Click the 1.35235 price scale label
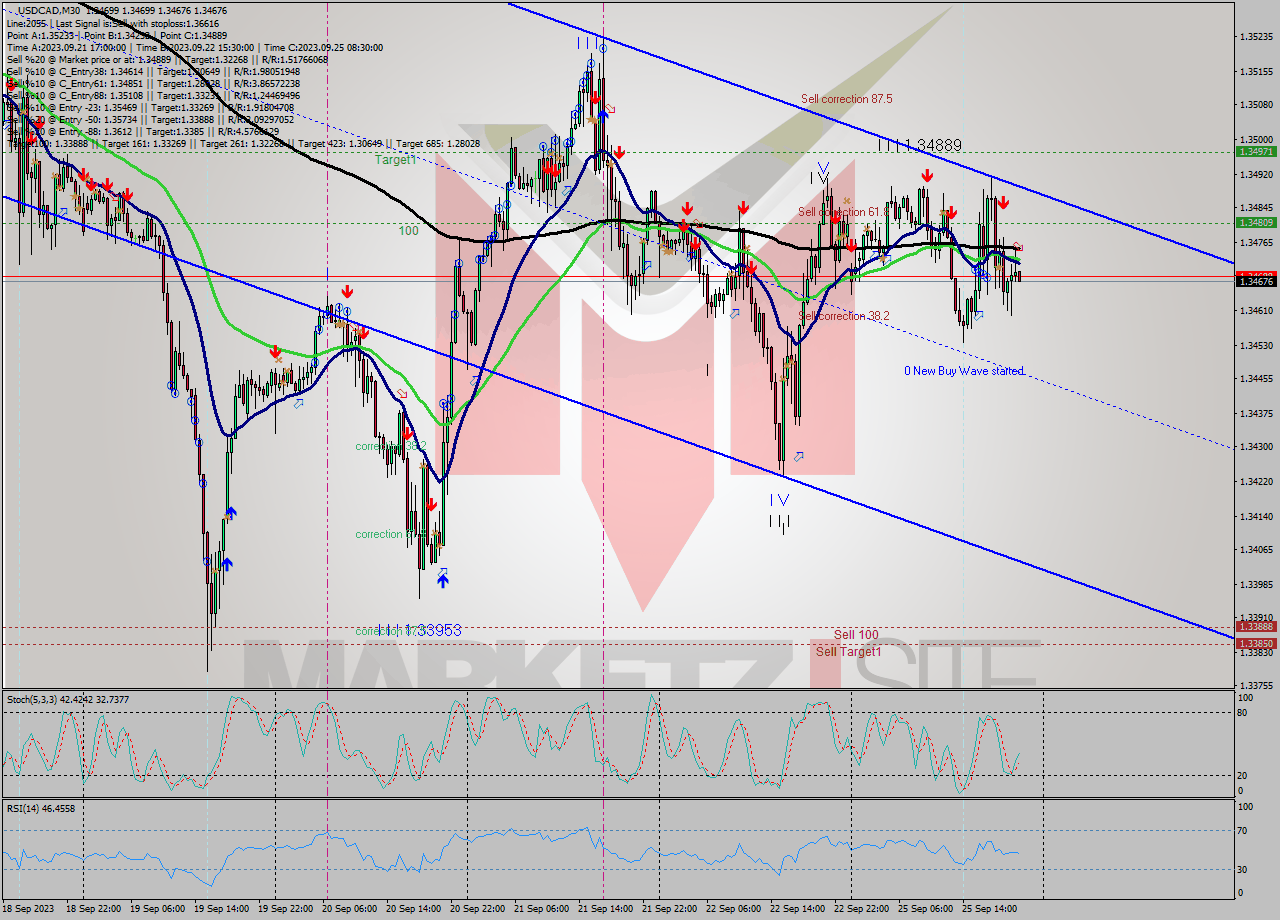 click(x=1256, y=36)
